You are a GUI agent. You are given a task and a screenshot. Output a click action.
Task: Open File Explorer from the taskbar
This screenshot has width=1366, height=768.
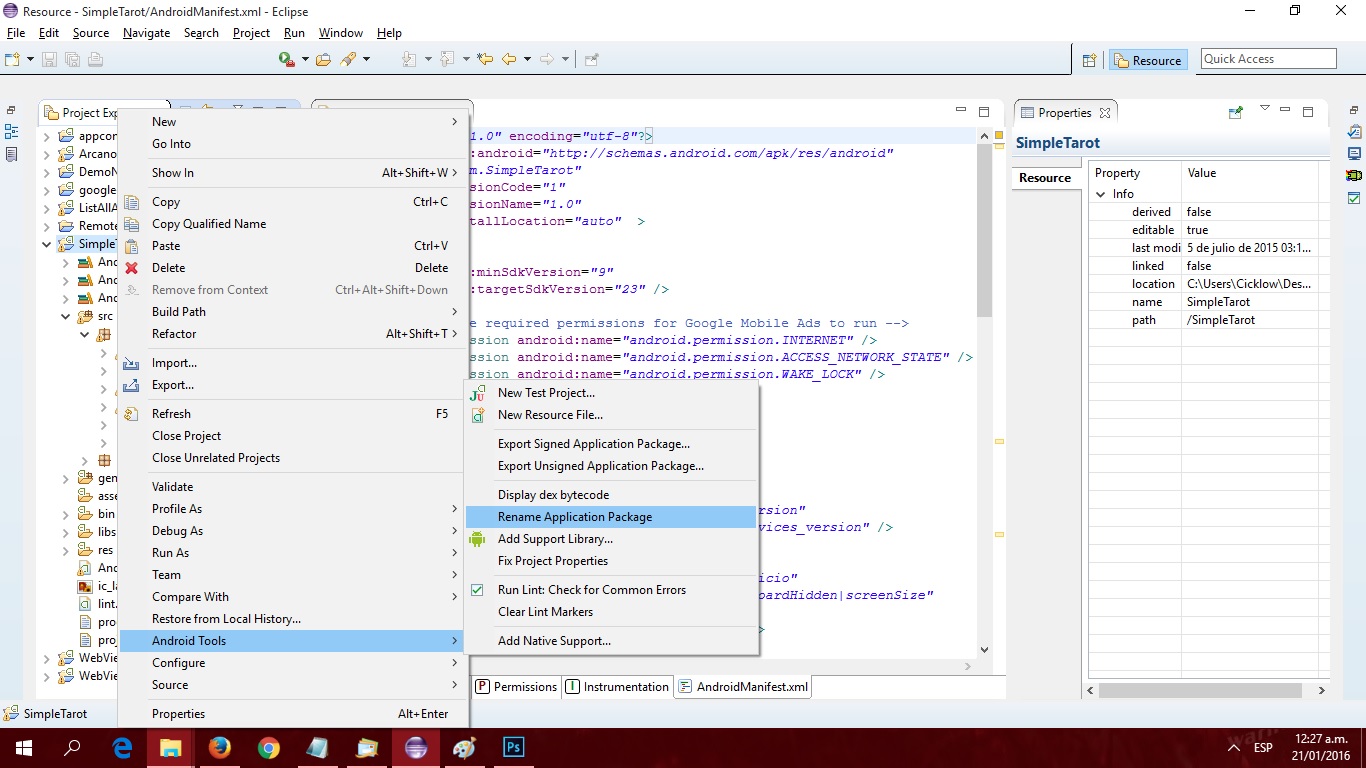[171, 747]
